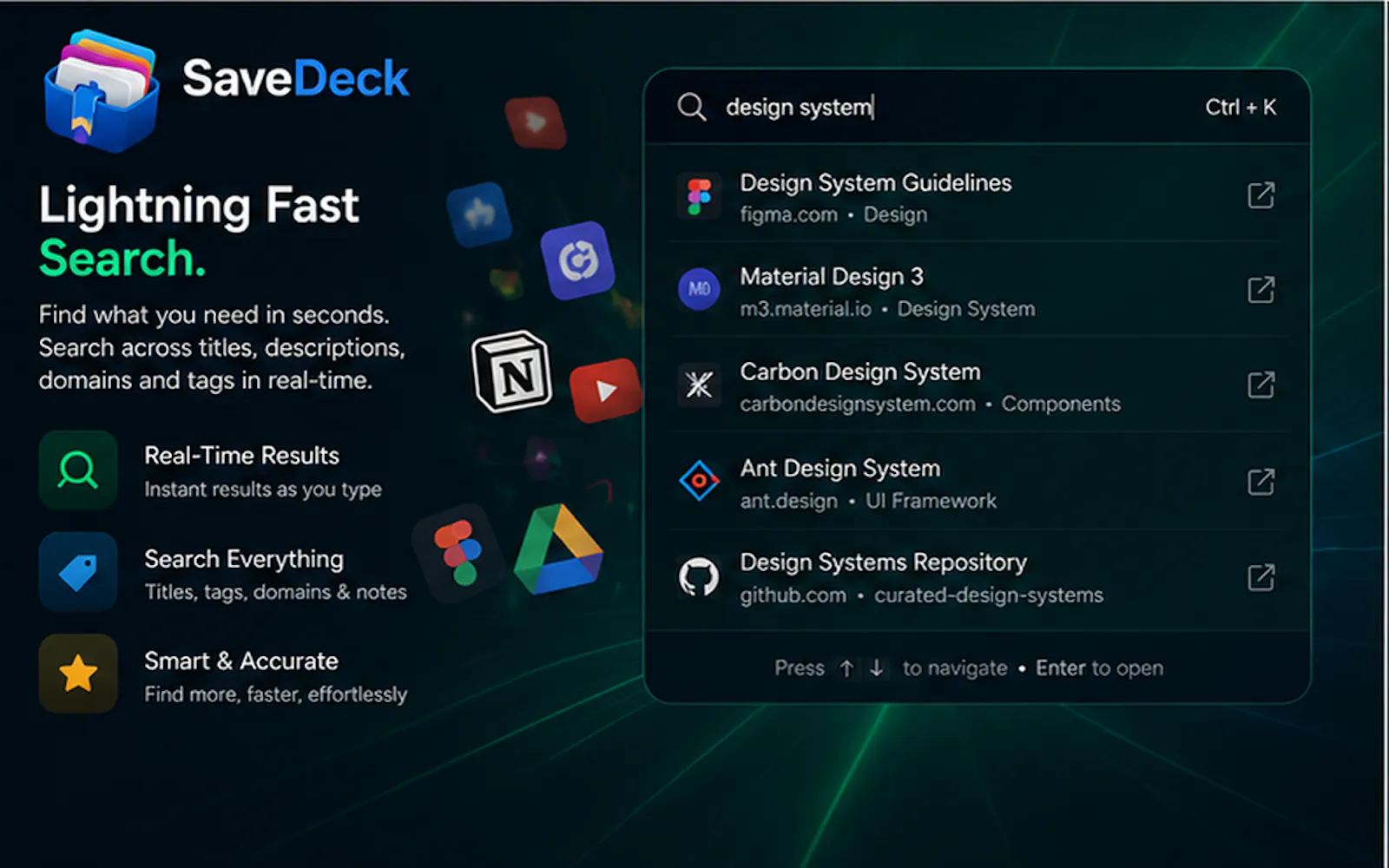Image resolution: width=1389 pixels, height=868 pixels.
Task: Click the GitHub icon for Design Systems Repository
Action: click(x=699, y=577)
